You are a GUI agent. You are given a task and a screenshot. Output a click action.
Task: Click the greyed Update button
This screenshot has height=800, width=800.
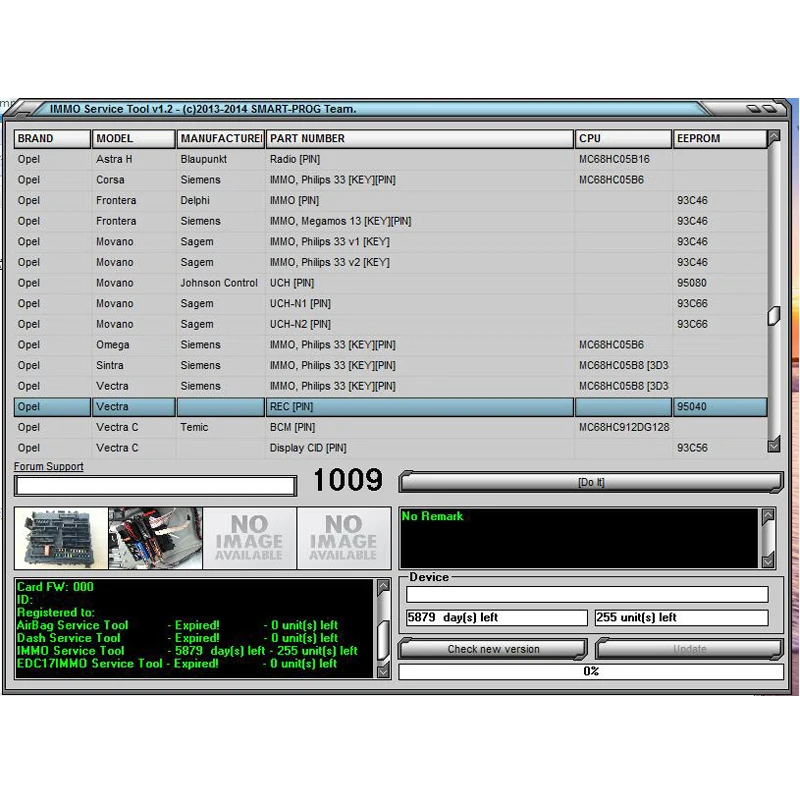click(689, 649)
